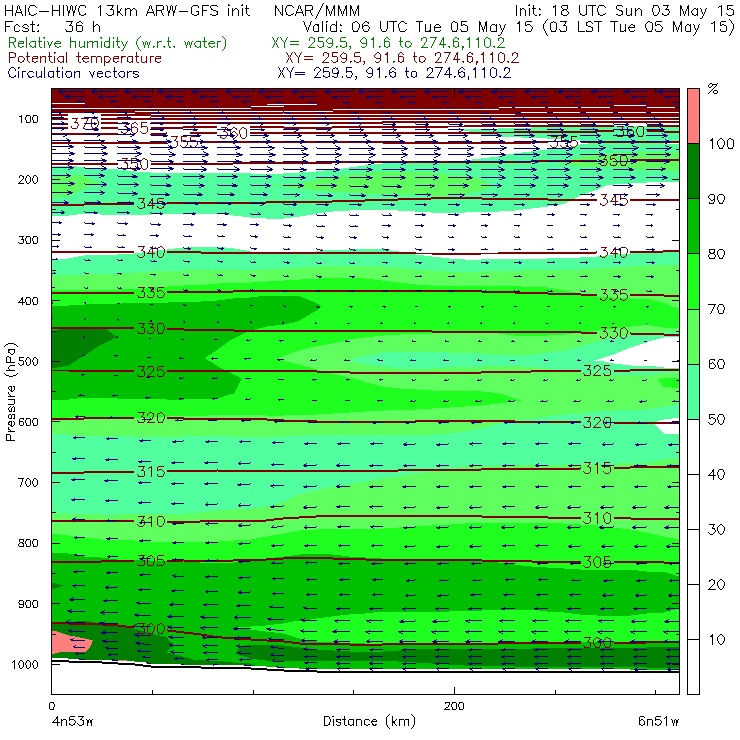Click the "4n53w" start location label
Viewport: 740px width, 740px height.
(72, 722)
